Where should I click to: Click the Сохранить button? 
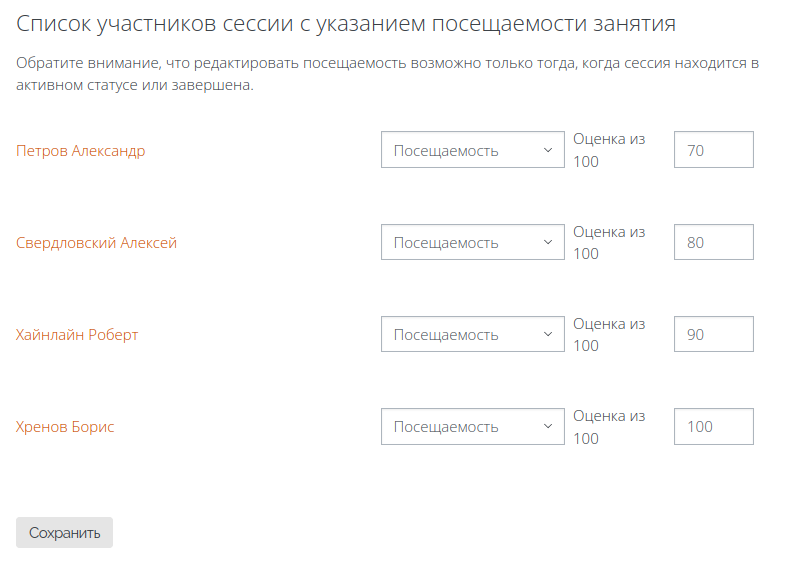tap(64, 533)
